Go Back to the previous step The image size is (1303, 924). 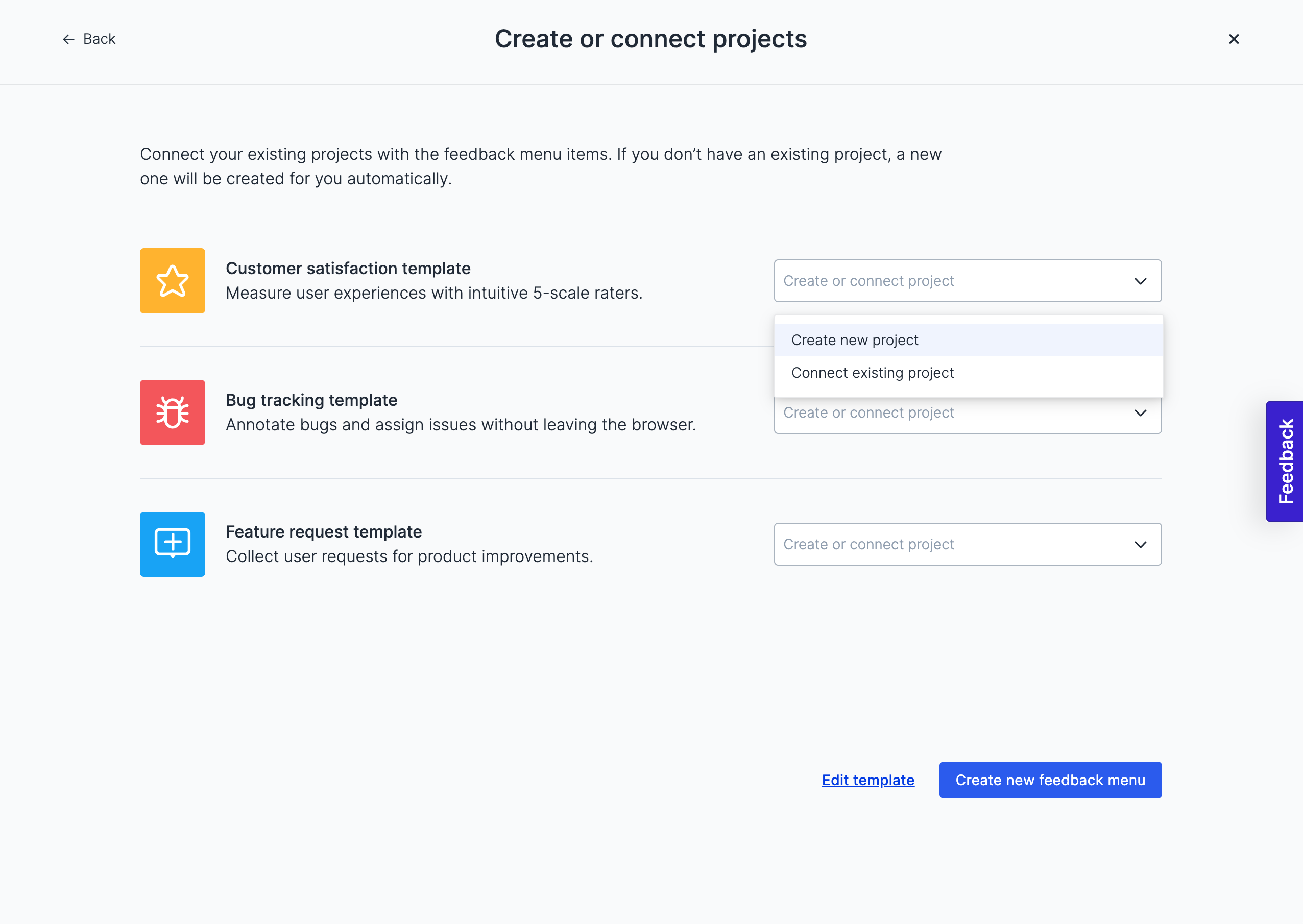(x=99, y=39)
